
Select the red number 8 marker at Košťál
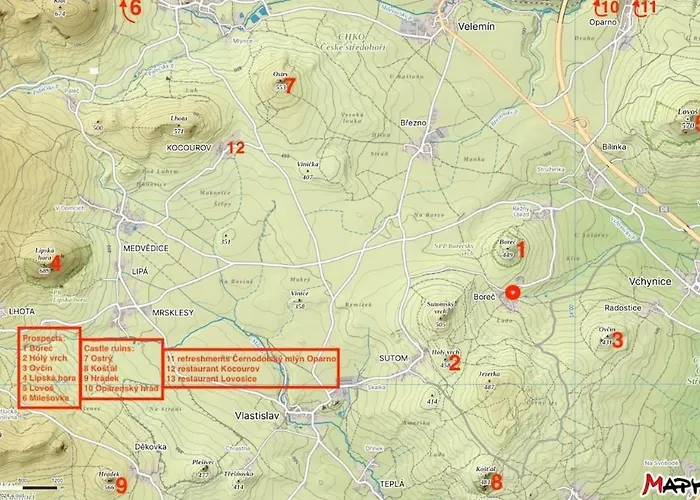click(x=496, y=482)
